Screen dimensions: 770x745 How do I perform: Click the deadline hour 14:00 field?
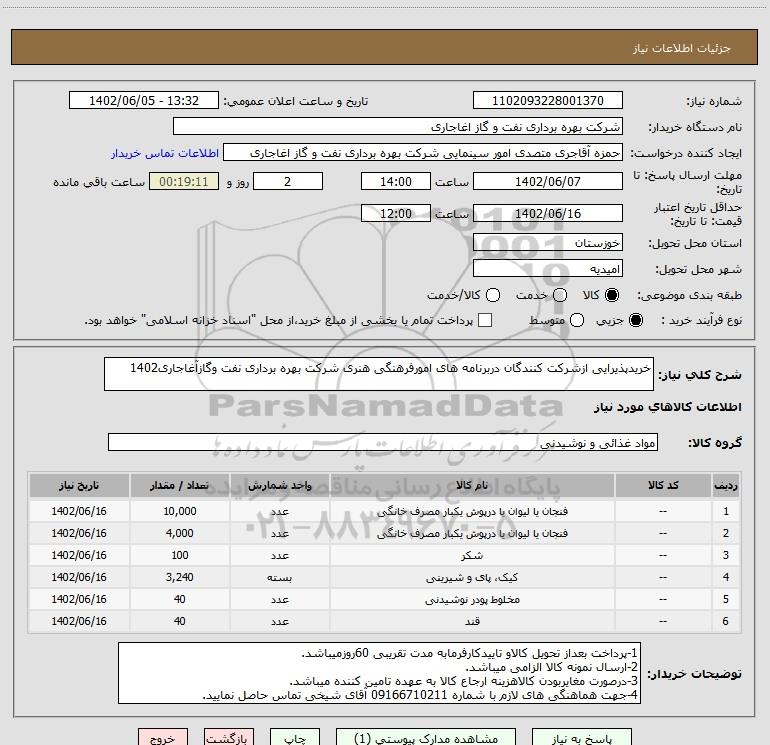click(396, 181)
